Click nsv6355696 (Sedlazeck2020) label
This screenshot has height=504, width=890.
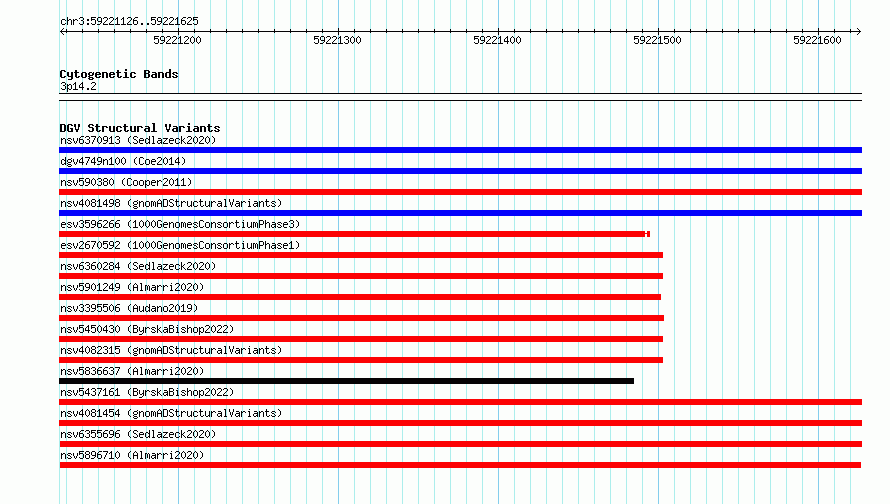tap(138, 434)
